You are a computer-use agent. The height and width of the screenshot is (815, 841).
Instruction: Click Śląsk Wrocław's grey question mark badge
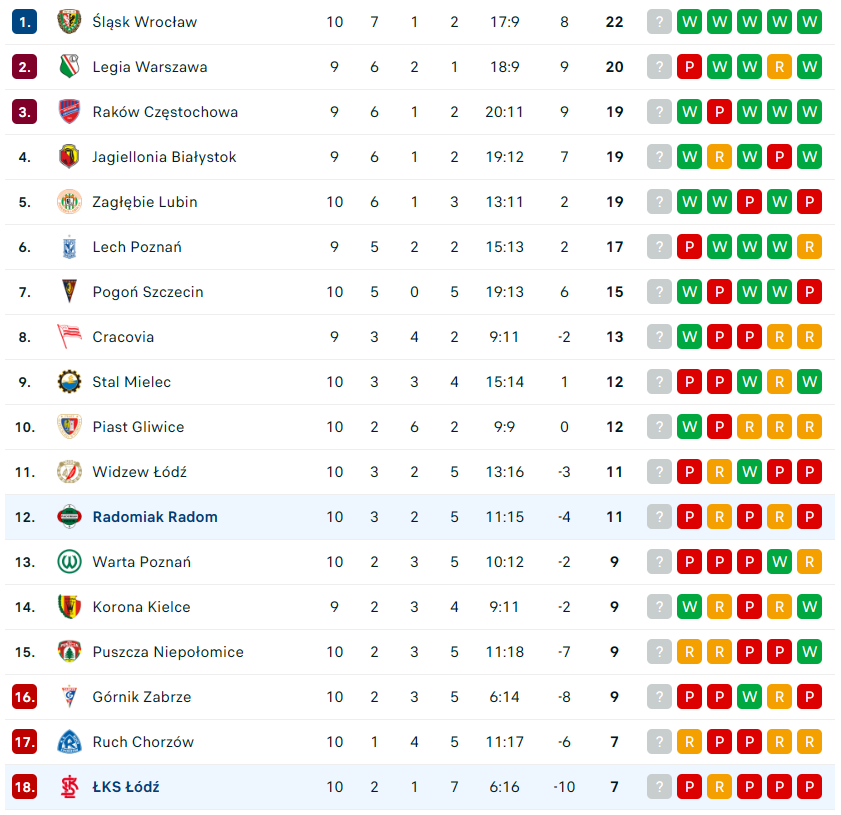click(x=659, y=21)
